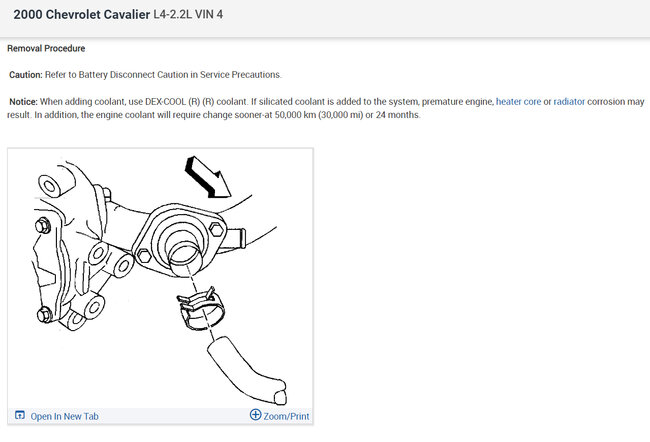This screenshot has height=442, width=650.
Task: Click the bold "Notice:" label
Action: [x=23, y=102]
